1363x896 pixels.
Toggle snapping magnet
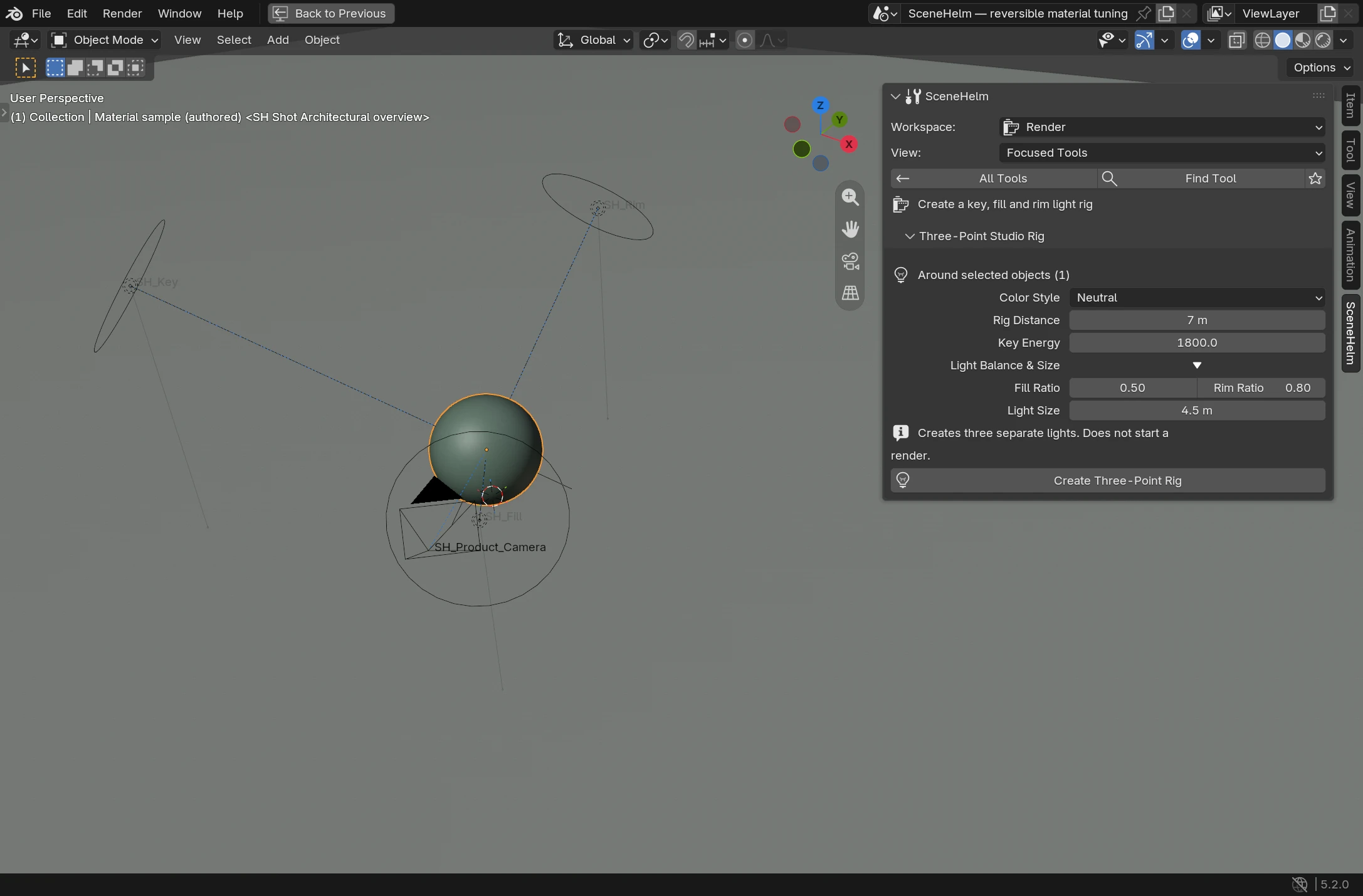coord(686,40)
